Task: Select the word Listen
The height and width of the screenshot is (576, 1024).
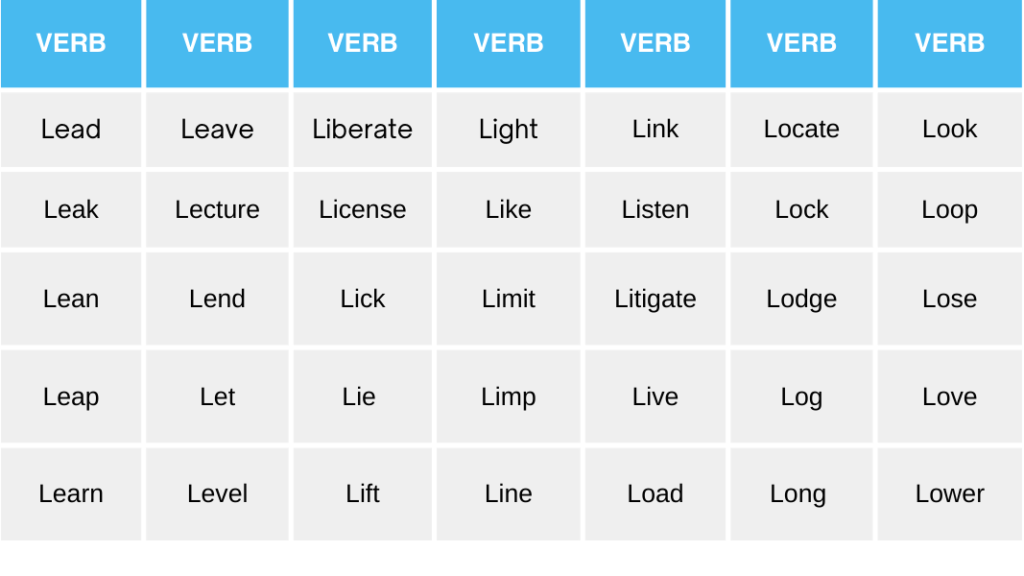Action: 655,210
